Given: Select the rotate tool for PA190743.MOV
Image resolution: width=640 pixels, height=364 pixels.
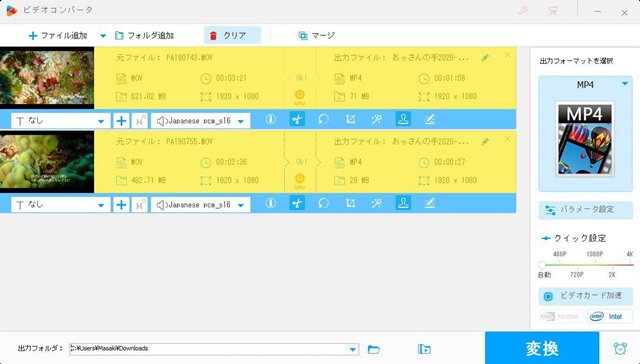Looking at the screenshot, I should [x=323, y=119].
